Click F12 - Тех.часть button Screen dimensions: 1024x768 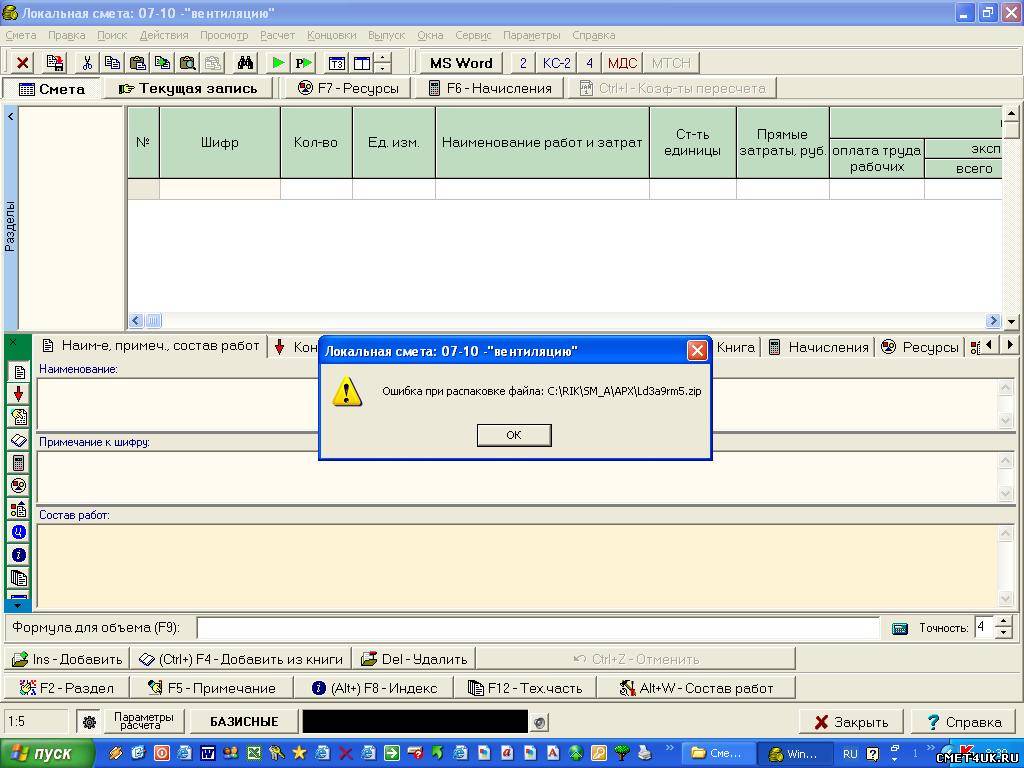point(525,688)
